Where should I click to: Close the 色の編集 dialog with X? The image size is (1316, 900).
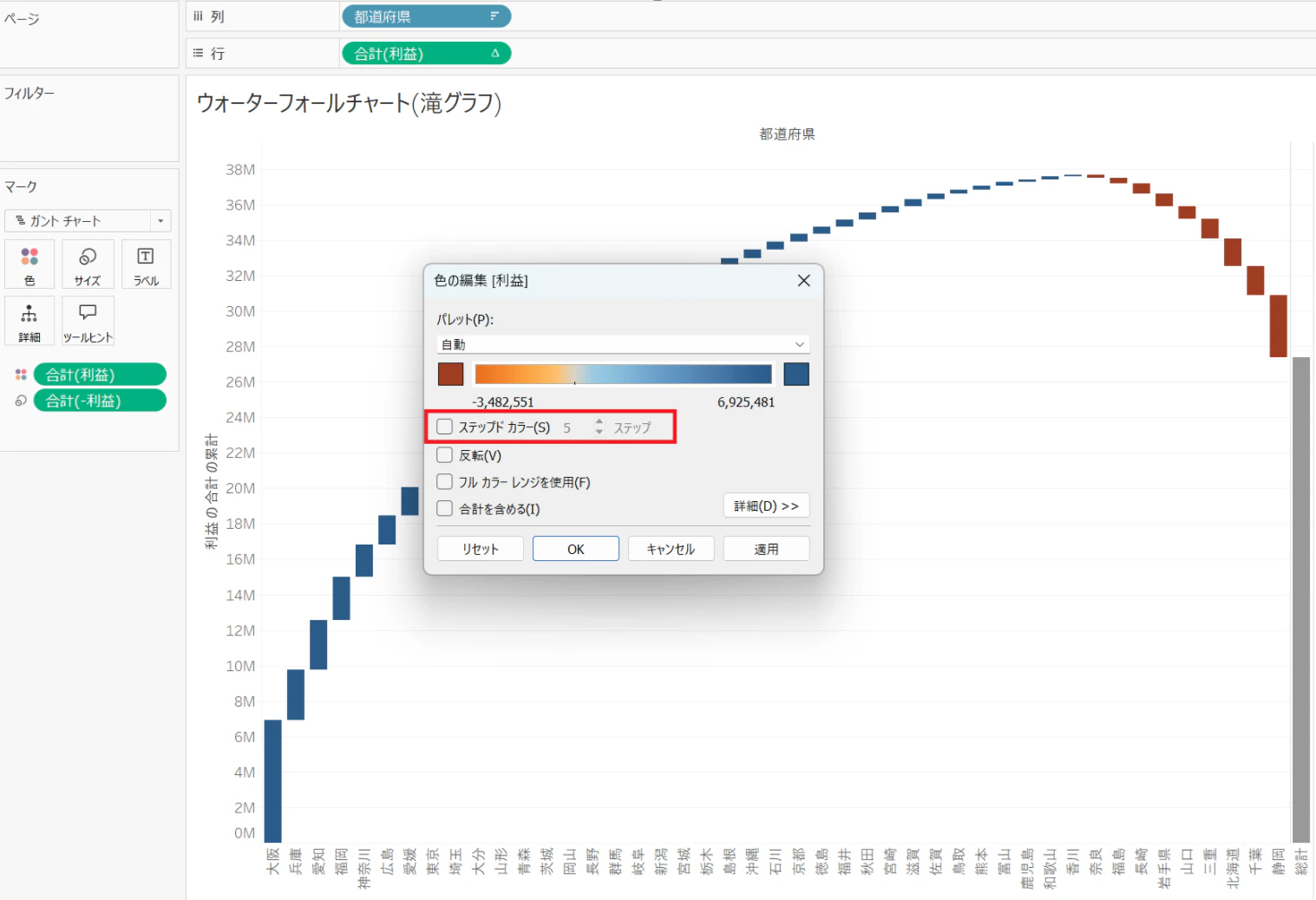coord(804,280)
